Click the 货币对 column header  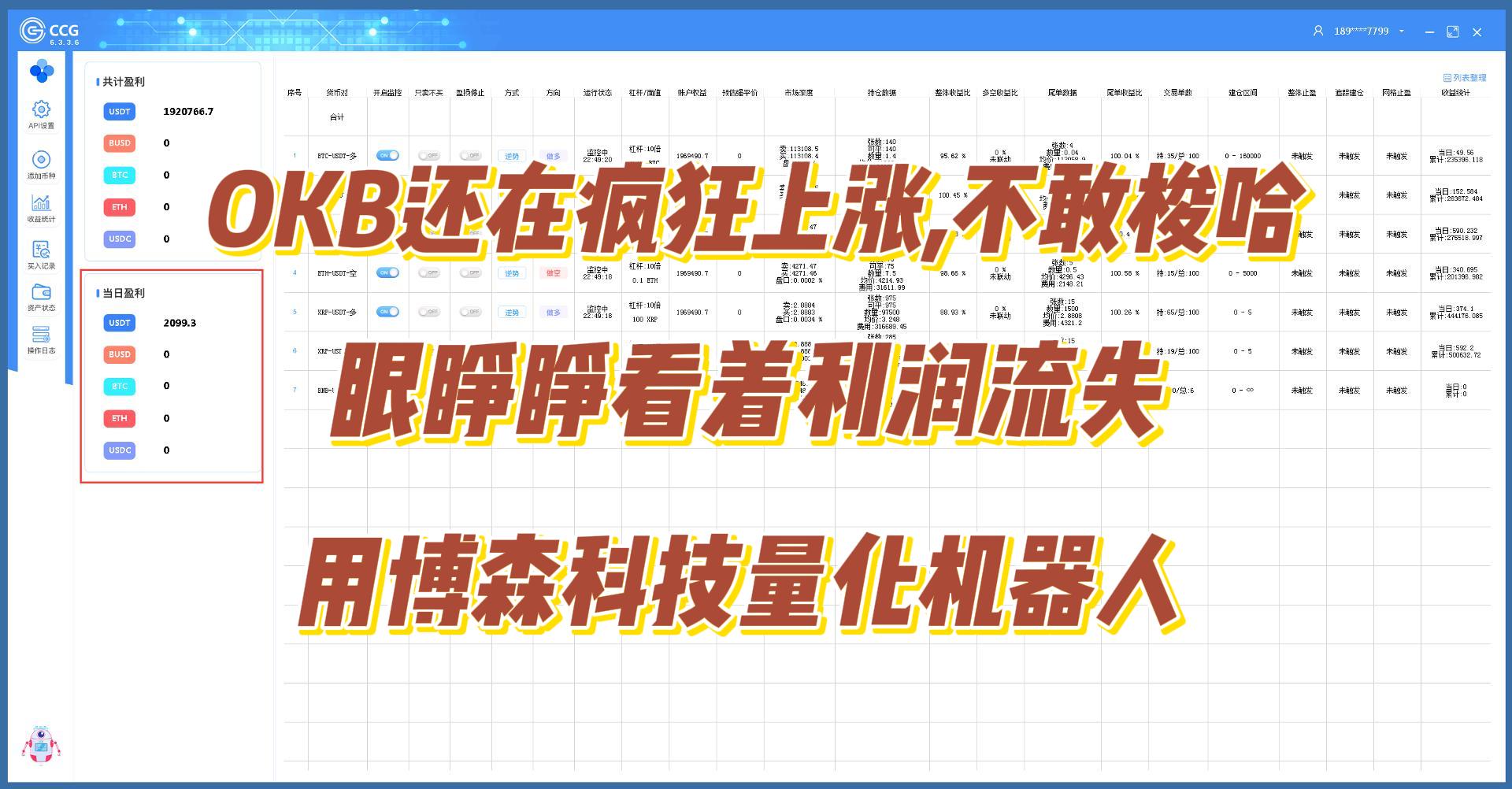point(337,93)
